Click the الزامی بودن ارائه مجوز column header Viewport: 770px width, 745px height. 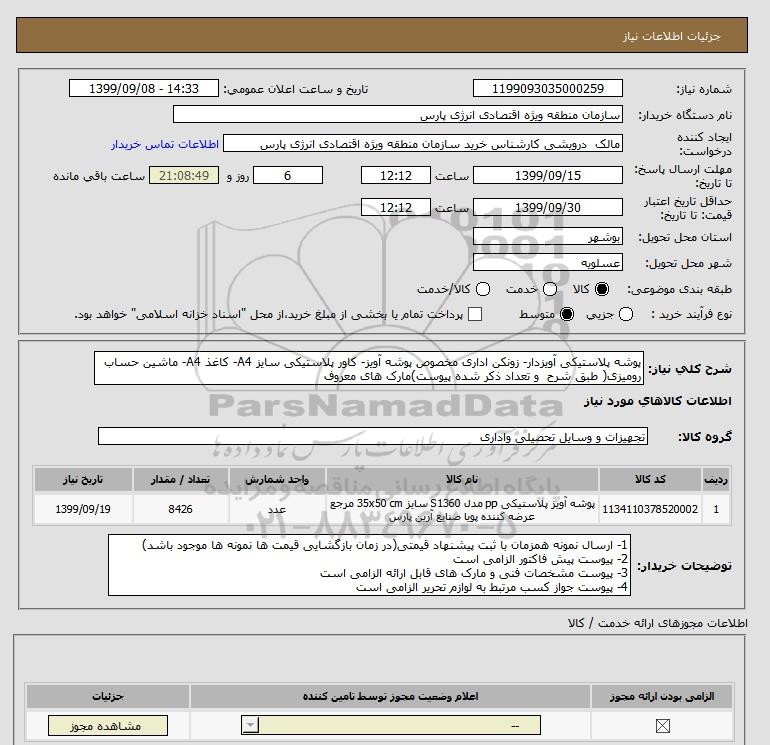[x=662, y=696]
